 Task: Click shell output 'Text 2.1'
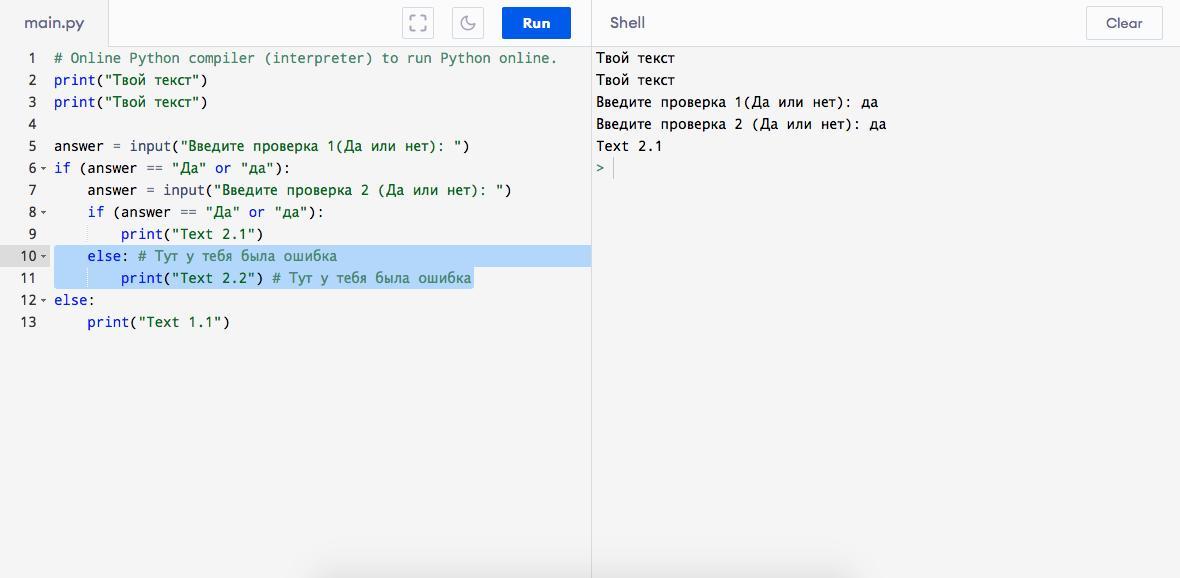click(629, 146)
